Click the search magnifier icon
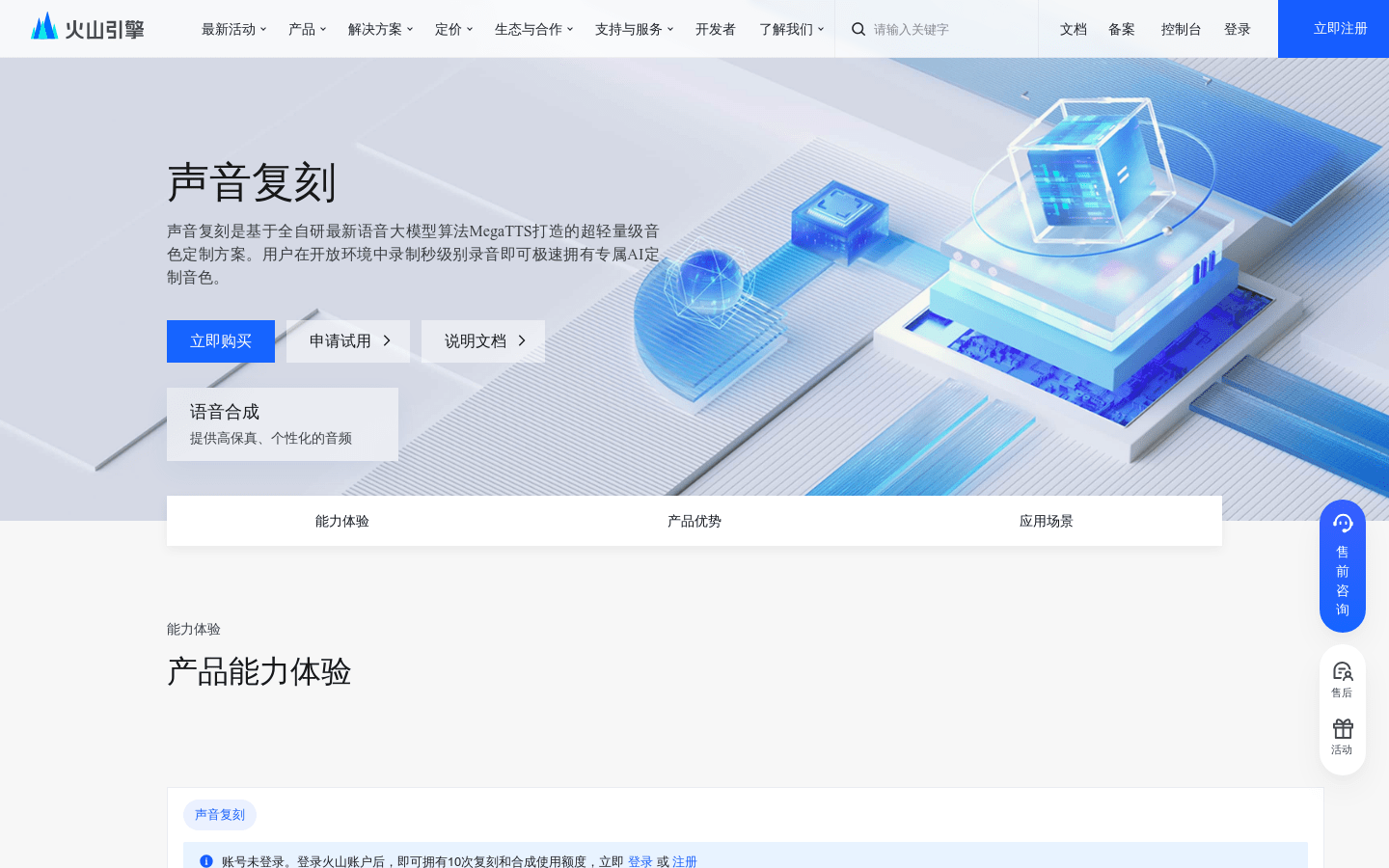 coord(858,29)
